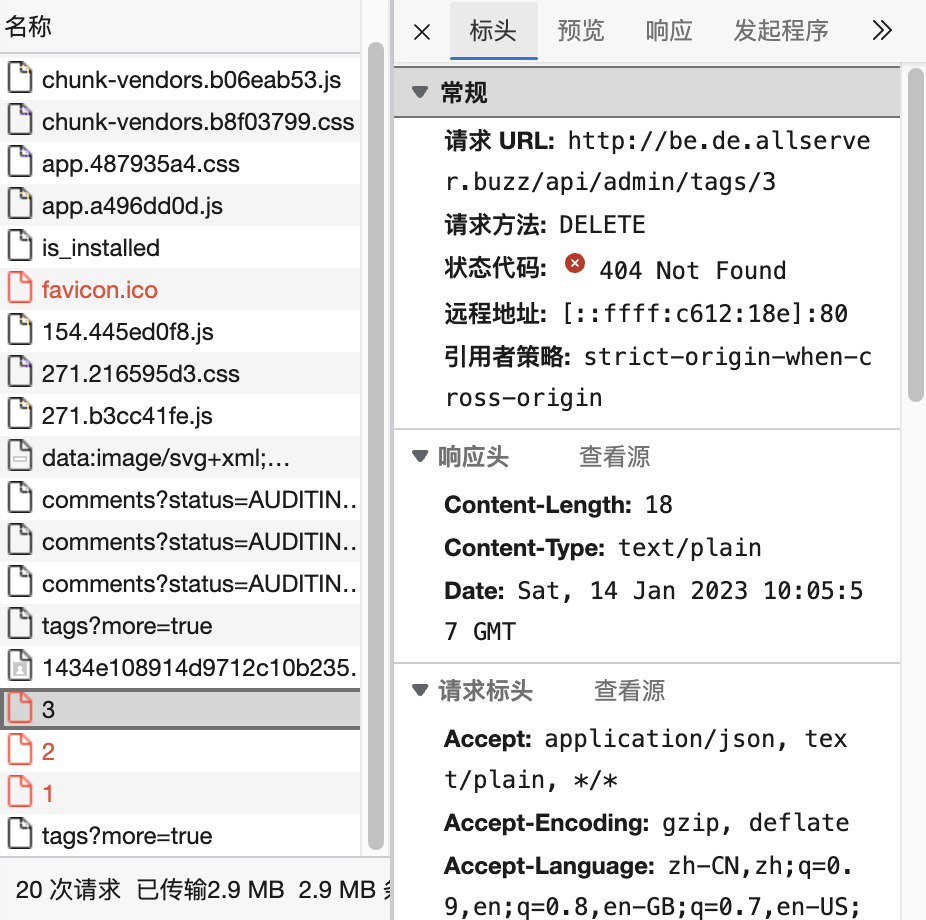Select the app.487935a4.css request
Screen dimensions: 926x920
coord(180,163)
